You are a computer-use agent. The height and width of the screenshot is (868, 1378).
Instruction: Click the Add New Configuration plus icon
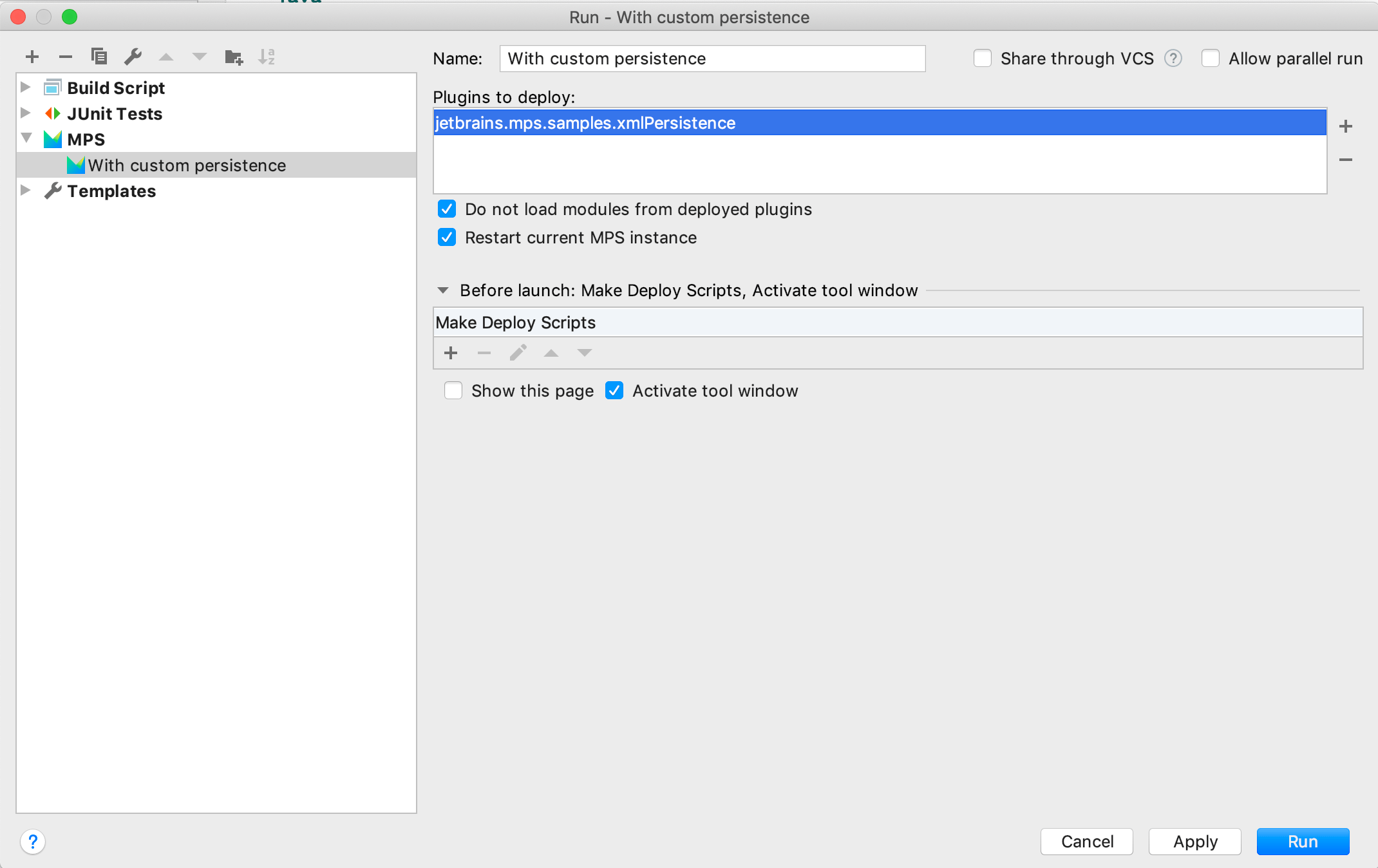coord(32,57)
